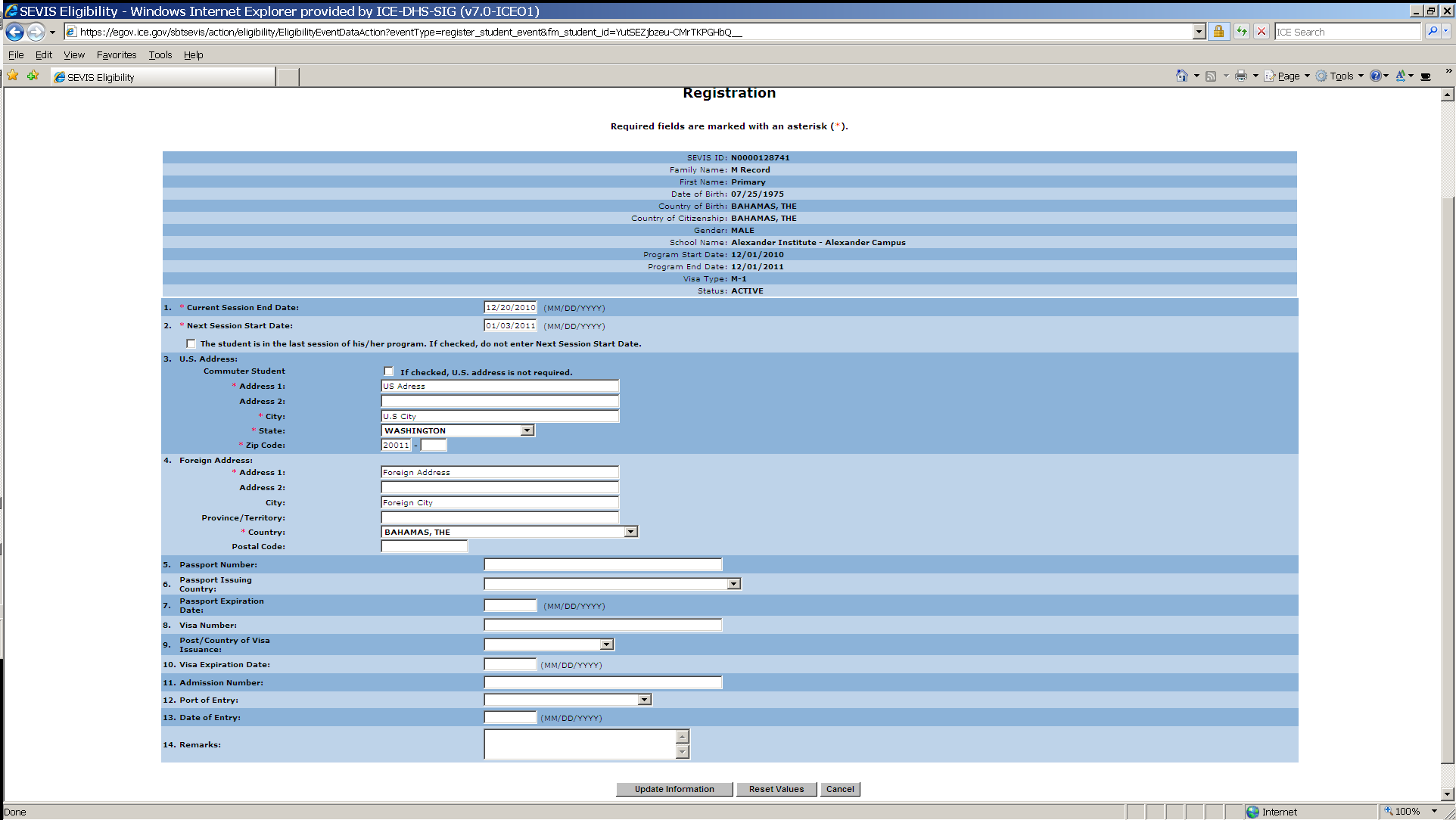
Task: Click the browser Back arrow button
Action: (14, 32)
